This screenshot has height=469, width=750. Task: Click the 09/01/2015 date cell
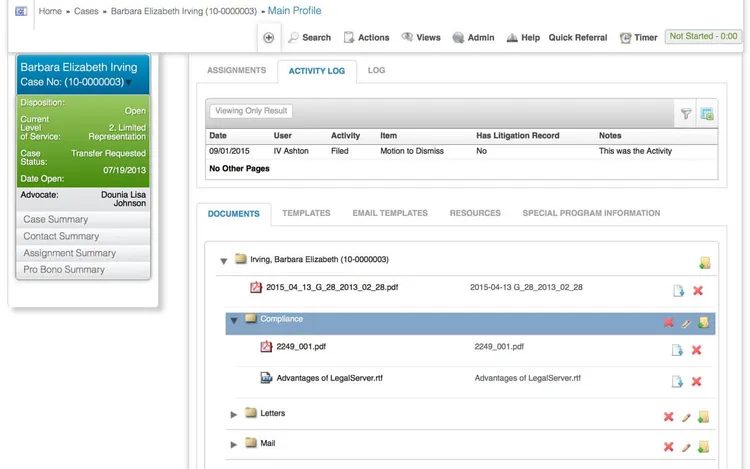click(x=229, y=151)
